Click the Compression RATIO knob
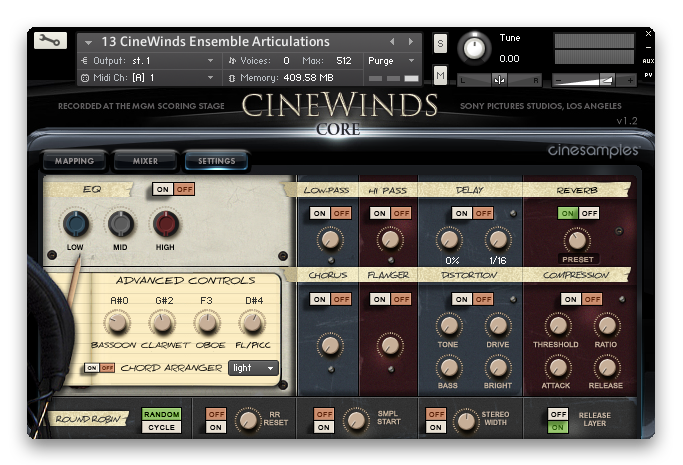 [x=607, y=326]
